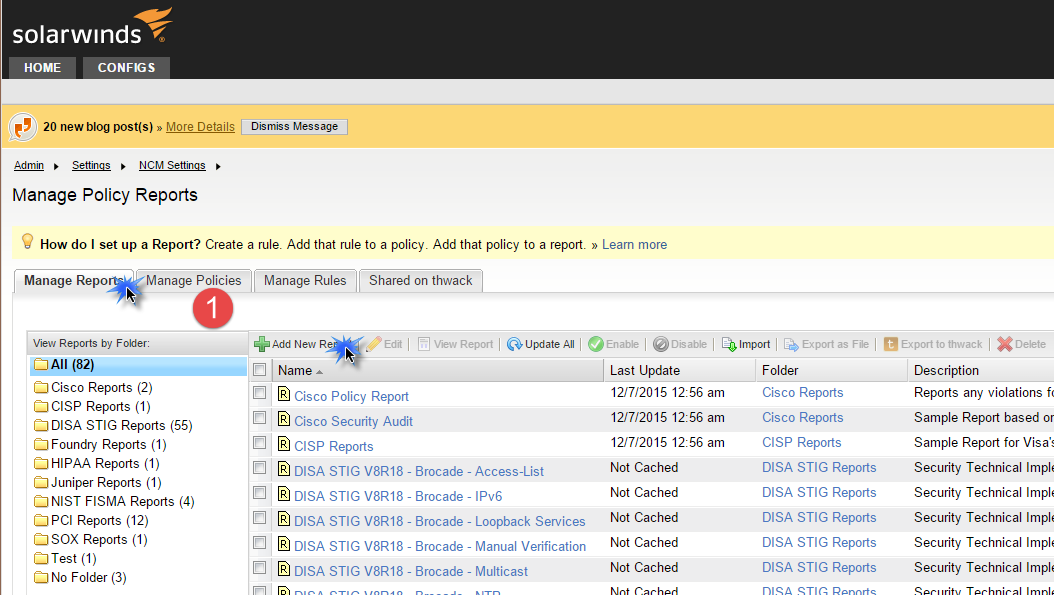Click report icon beside Brocade - IPv6
The width and height of the screenshot is (1054, 595).
pyautogui.click(x=284, y=494)
